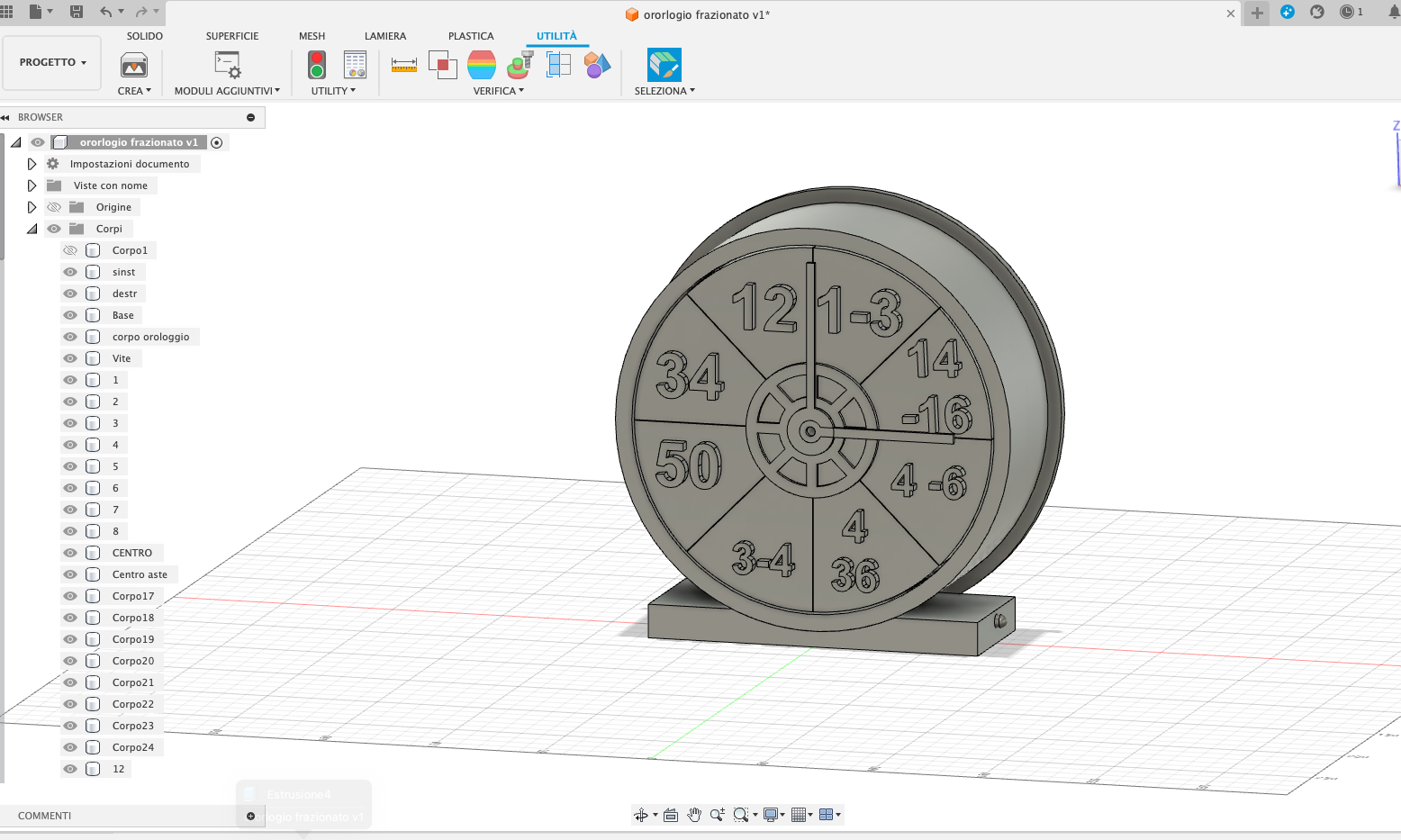
Task: Open the PROGETTO workspace dropdown
Action: tap(52, 63)
